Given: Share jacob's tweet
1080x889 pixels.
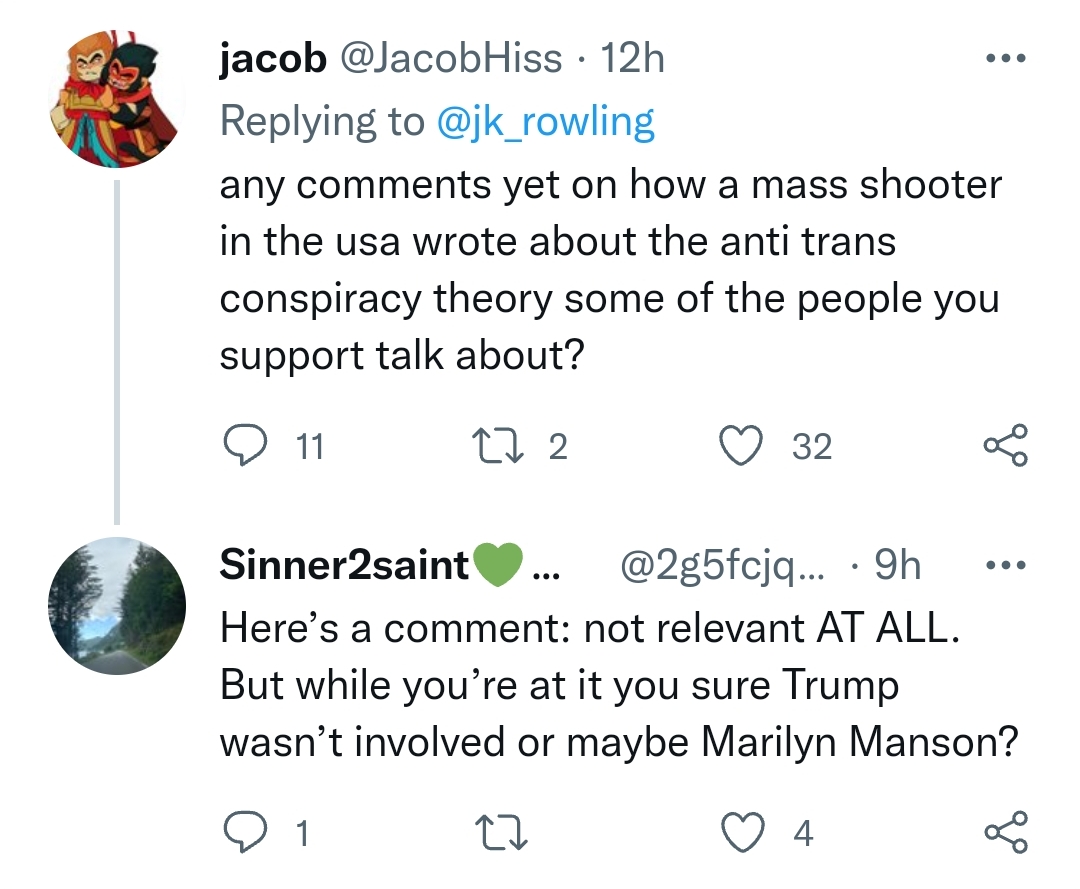Looking at the screenshot, I should tap(1006, 446).
